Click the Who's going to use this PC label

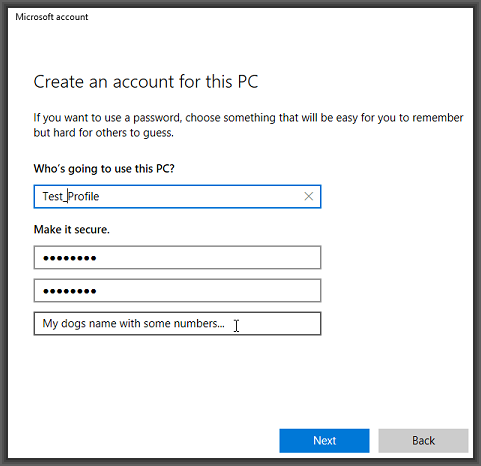[x=104, y=169]
